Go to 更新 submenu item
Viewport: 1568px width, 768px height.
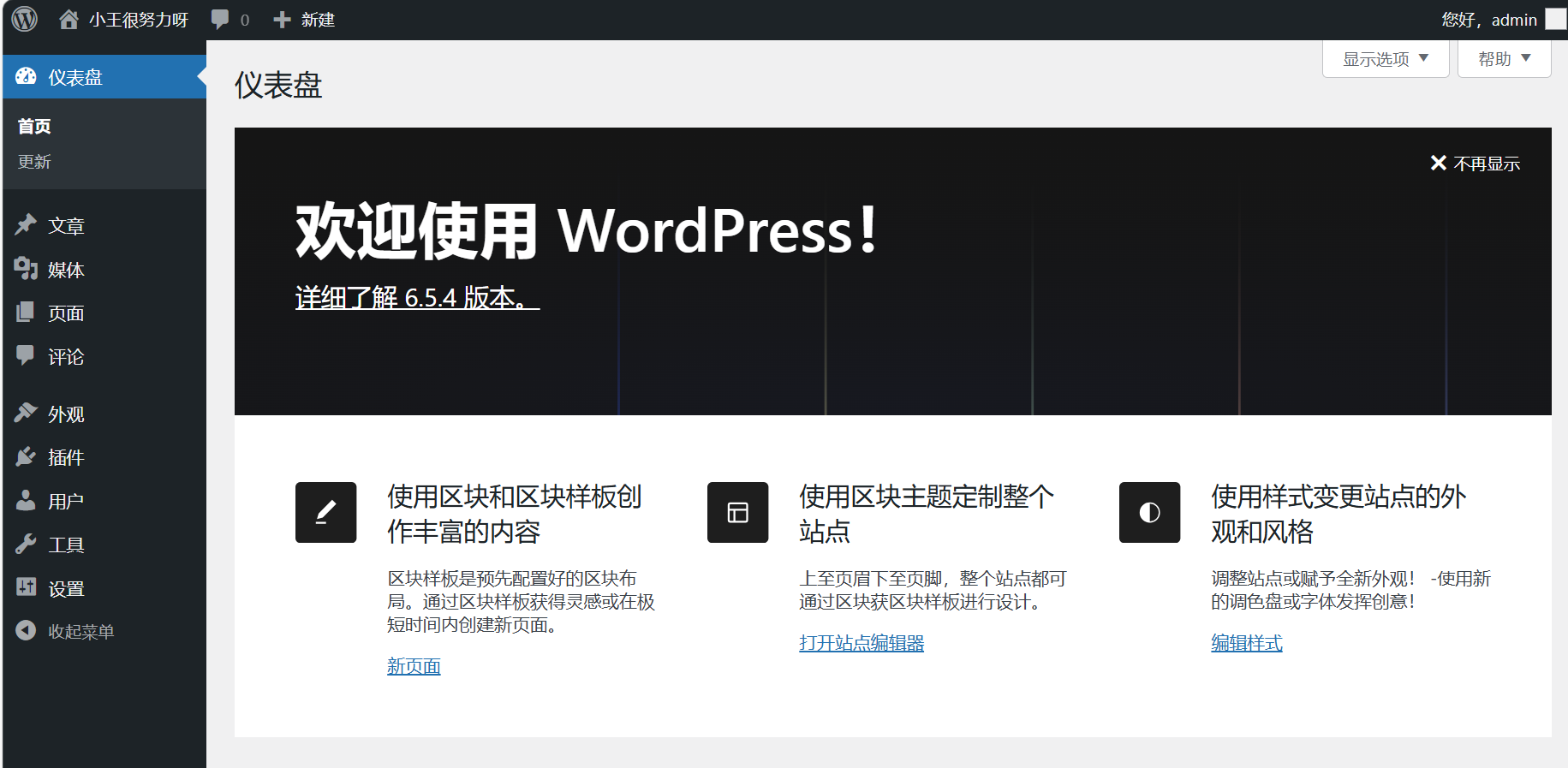pos(34,162)
